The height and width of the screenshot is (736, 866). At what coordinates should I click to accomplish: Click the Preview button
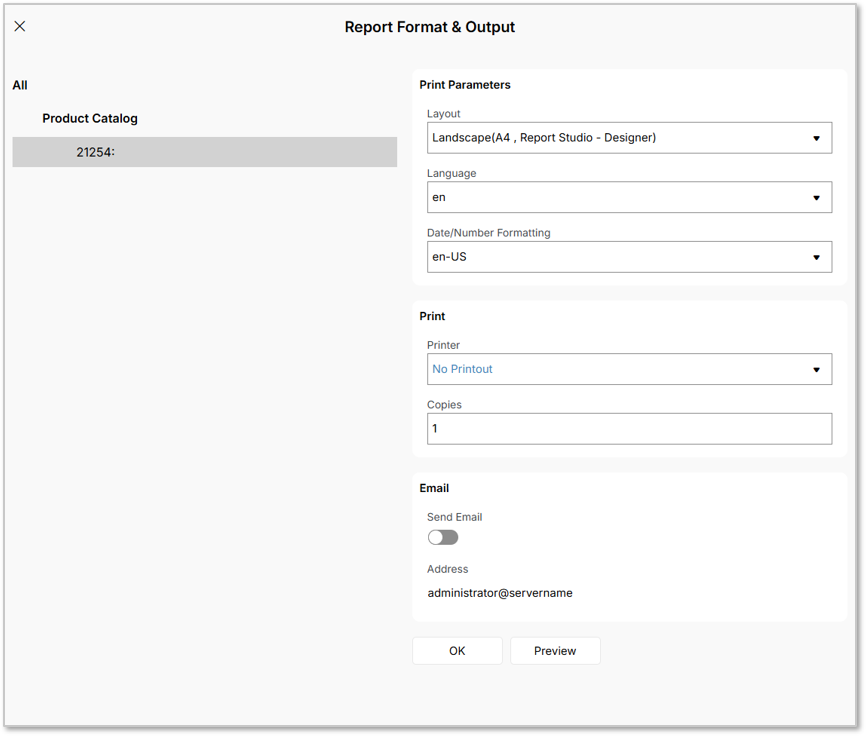click(555, 651)
